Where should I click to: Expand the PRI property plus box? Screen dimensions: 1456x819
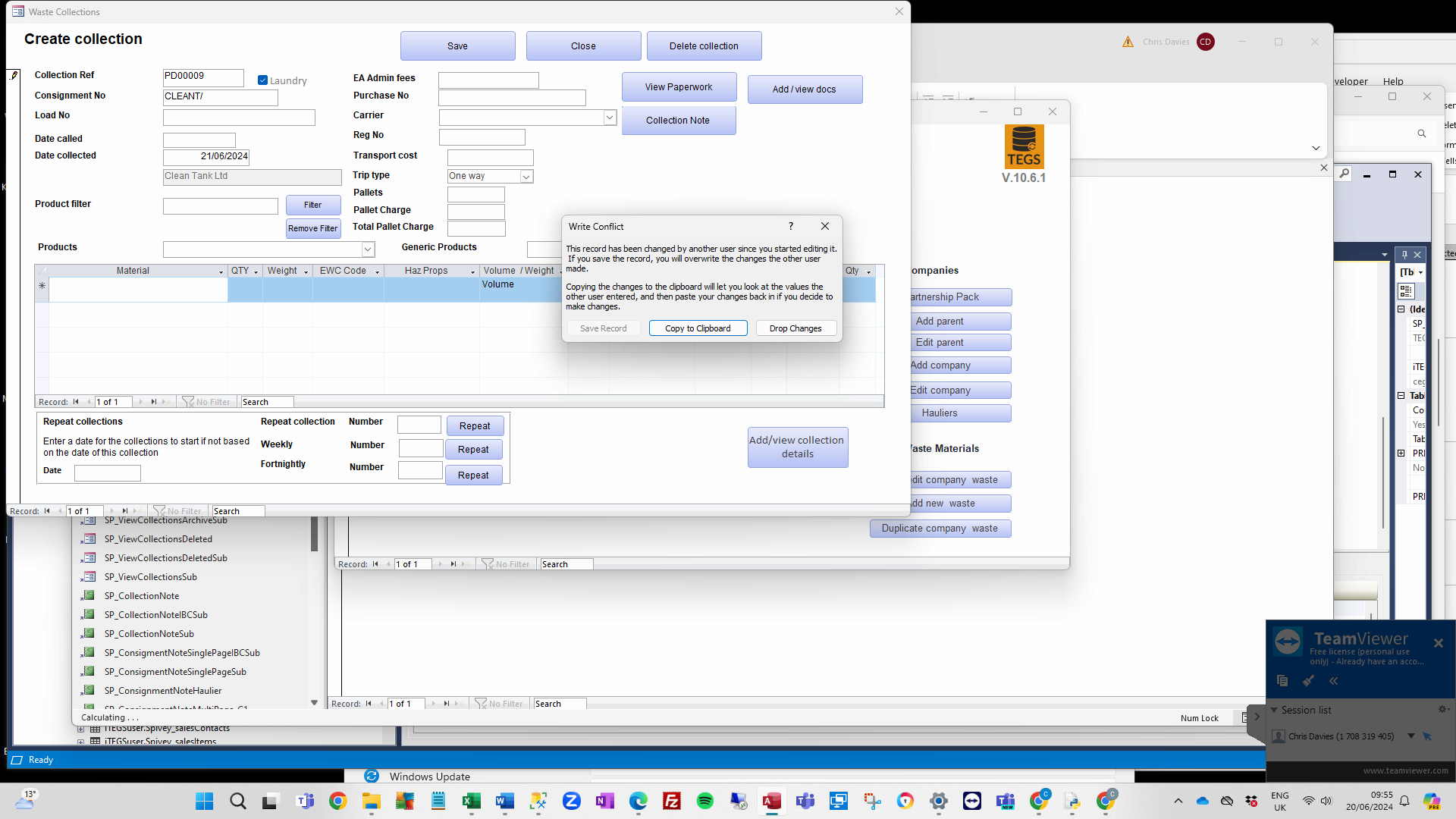coord(1401,453)
